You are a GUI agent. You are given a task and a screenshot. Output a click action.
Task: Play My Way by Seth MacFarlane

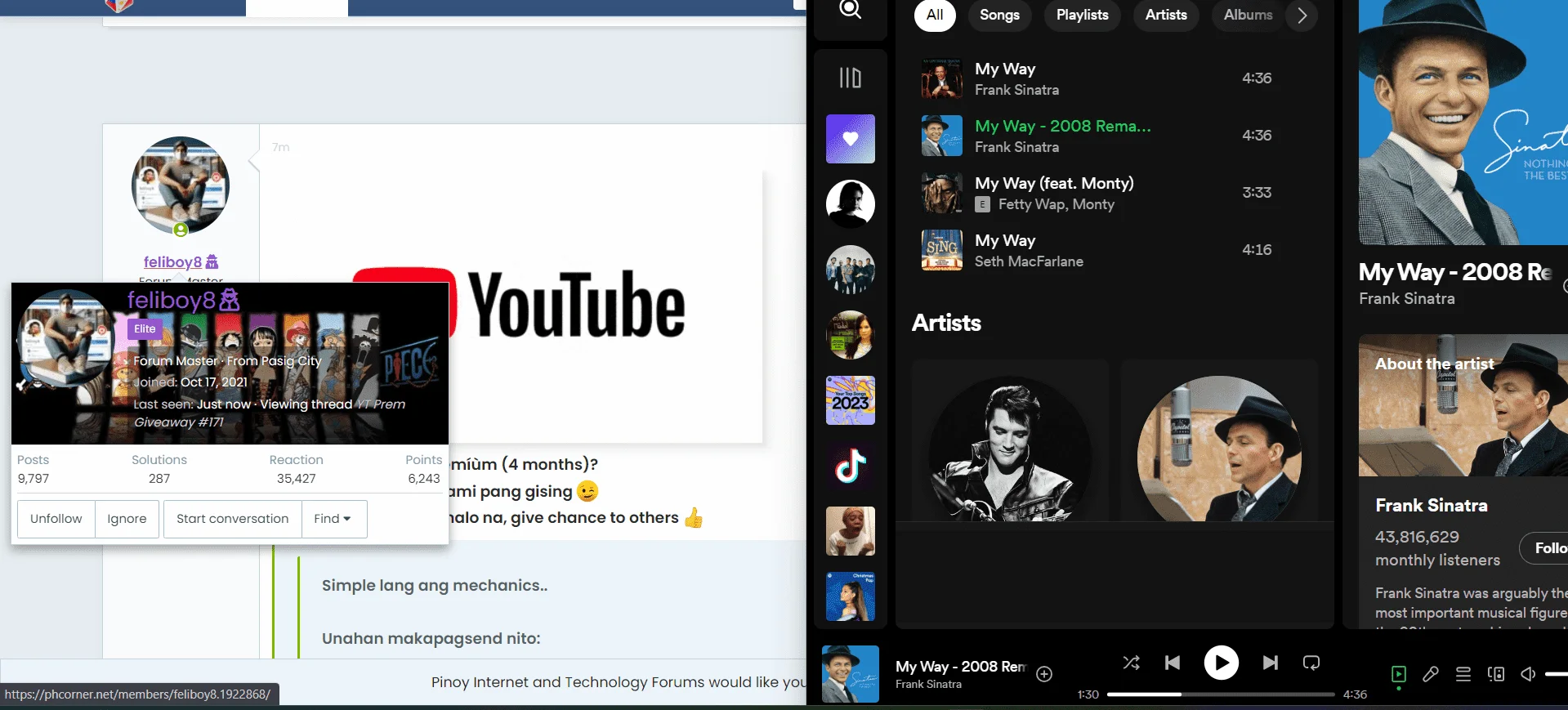(1115, 250)
